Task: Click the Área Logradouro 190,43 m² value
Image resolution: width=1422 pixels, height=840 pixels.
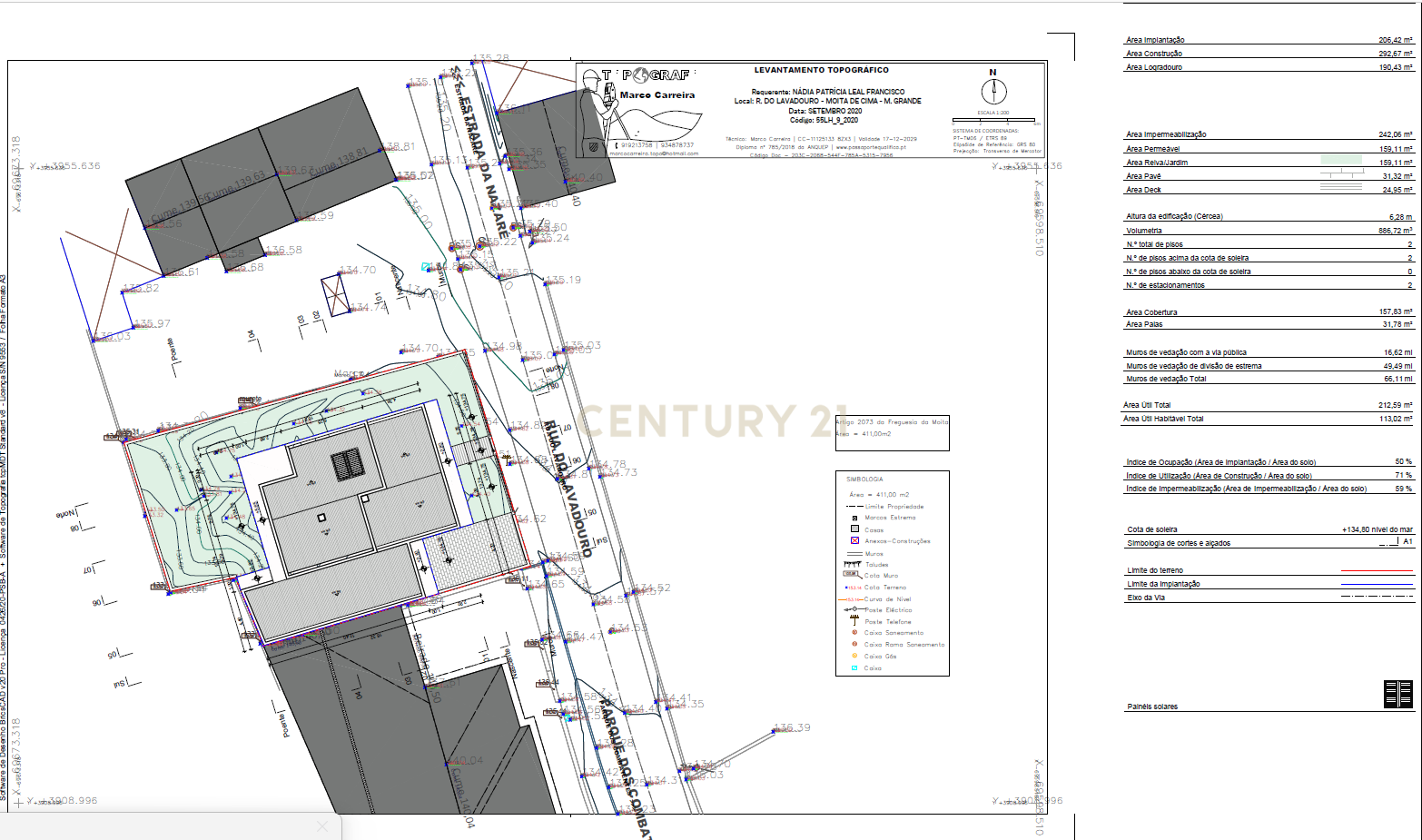Action: tap(1396, 67)
